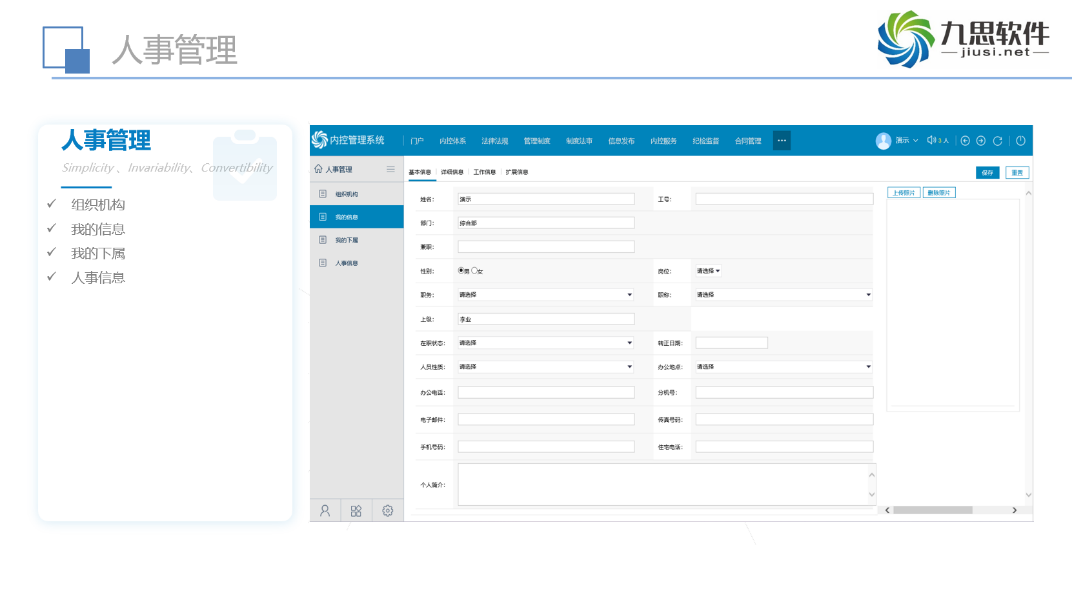Open the 在职状态 dropdown list
This screenshot has width=1072, height=600.
click(545, 343)
